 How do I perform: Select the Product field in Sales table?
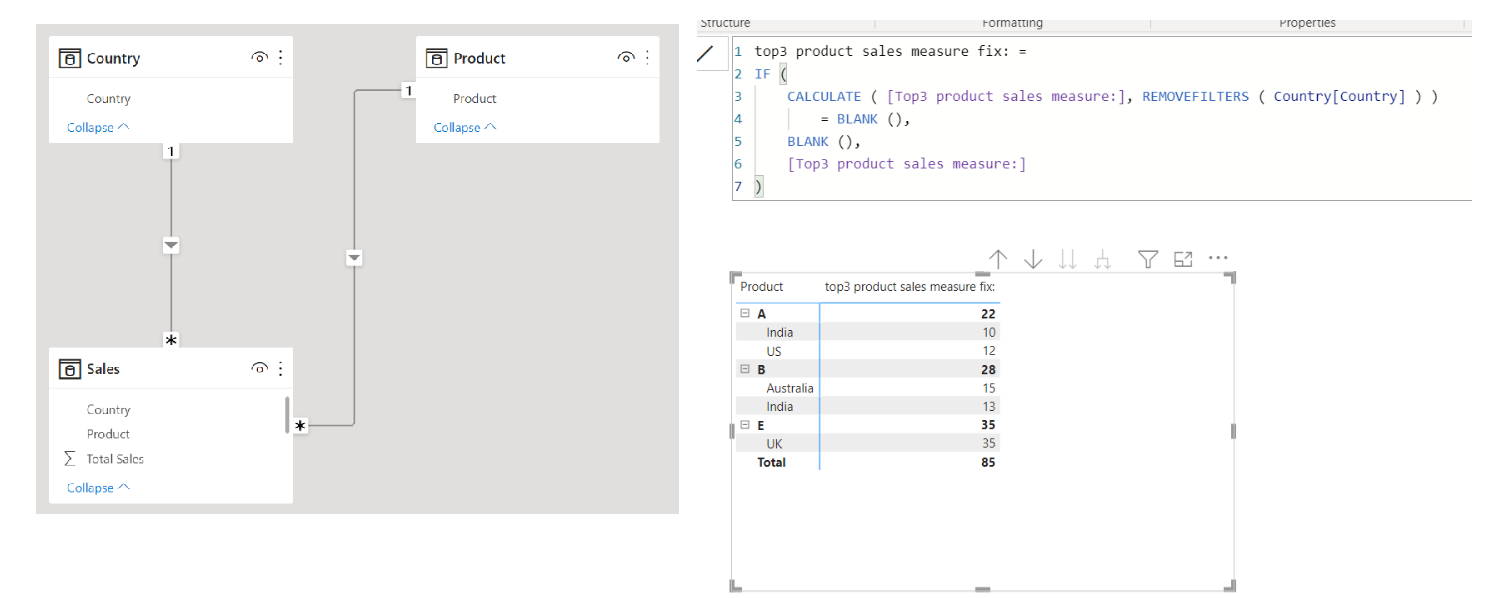pyautogui.click(x=108, y=434)
